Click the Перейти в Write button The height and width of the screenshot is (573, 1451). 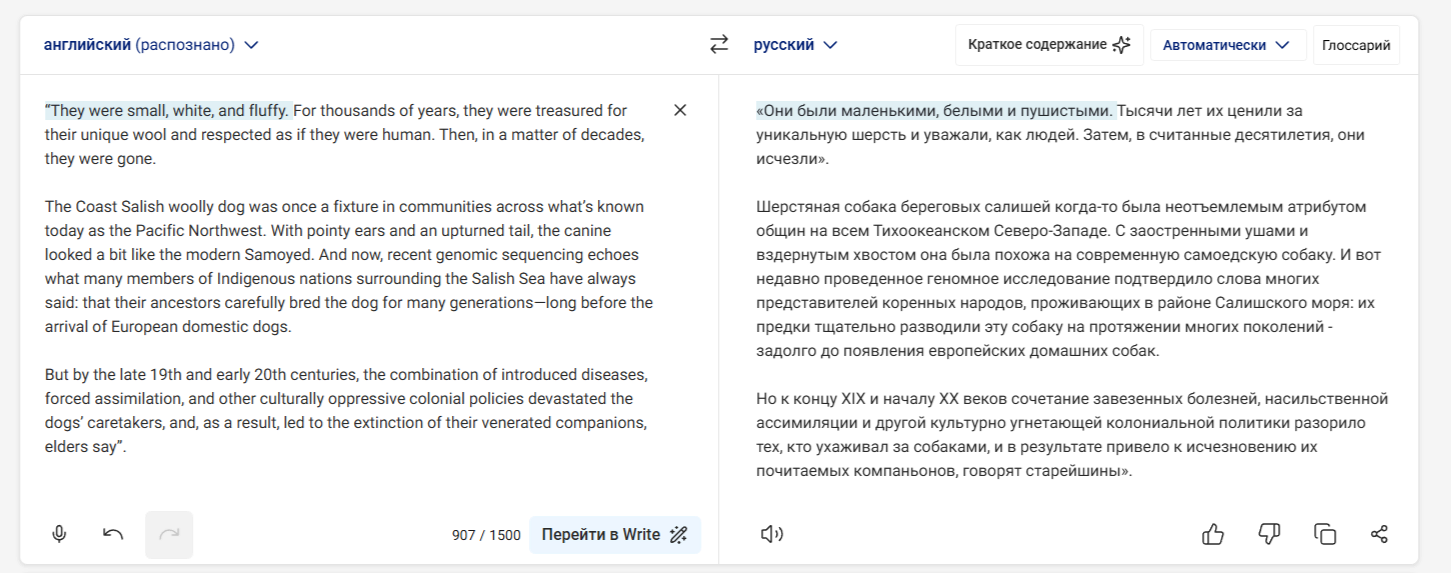615,534
